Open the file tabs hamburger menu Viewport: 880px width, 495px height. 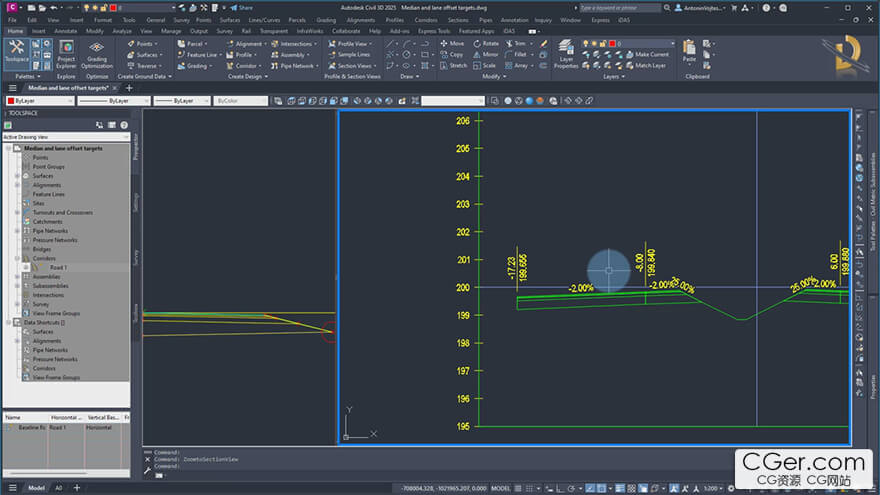(x=12, y=88)
